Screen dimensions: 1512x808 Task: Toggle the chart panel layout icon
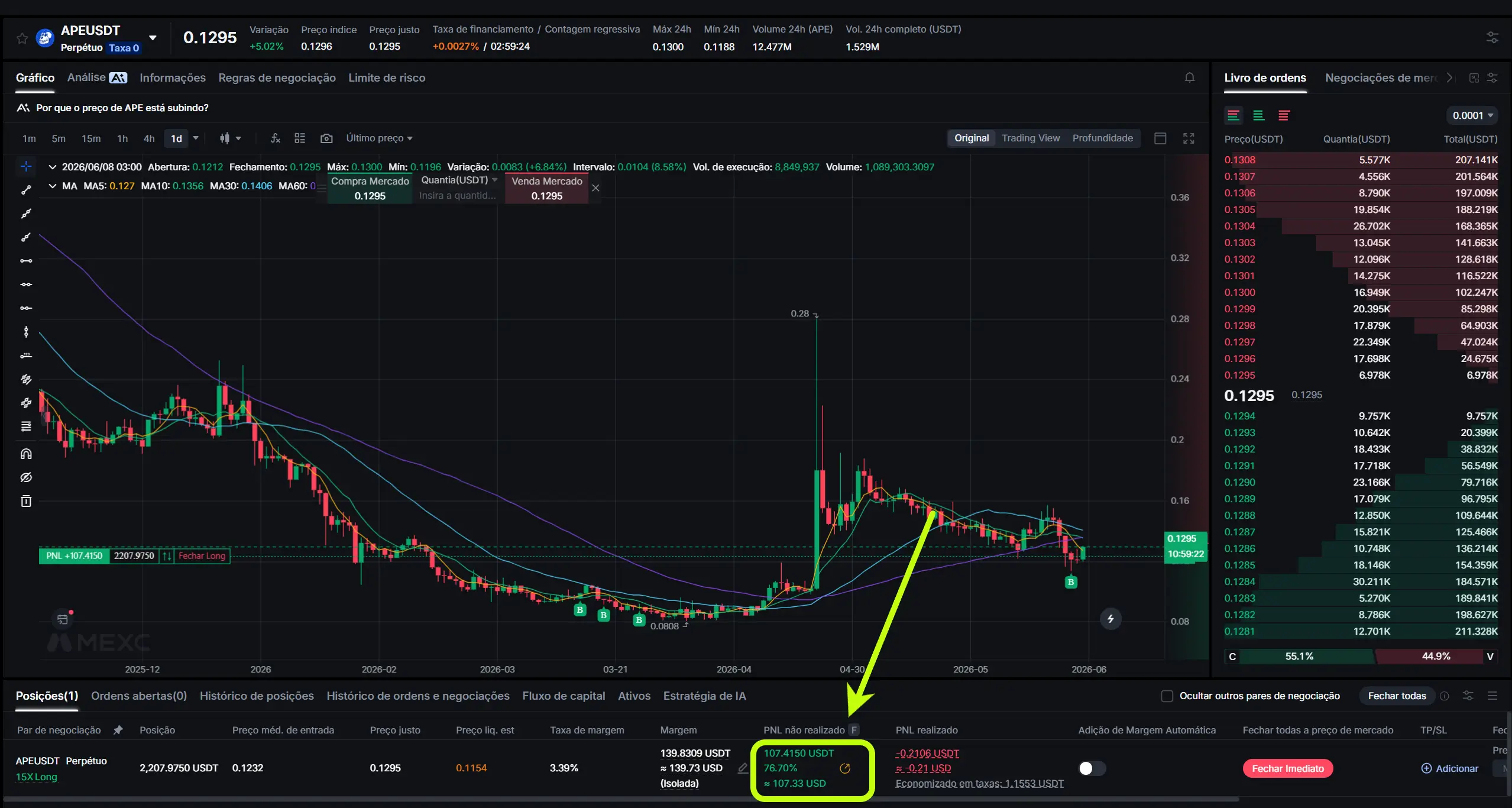[x=1160, y=138]
